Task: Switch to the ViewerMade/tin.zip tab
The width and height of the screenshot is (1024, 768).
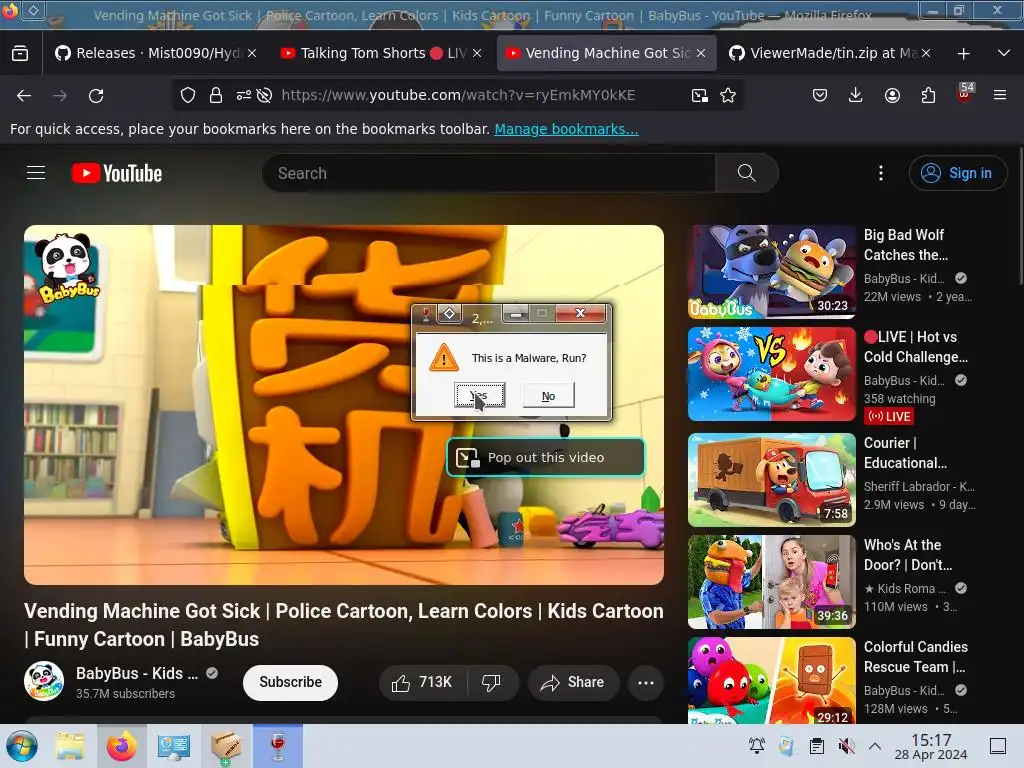Action: (x=831, y=53)
